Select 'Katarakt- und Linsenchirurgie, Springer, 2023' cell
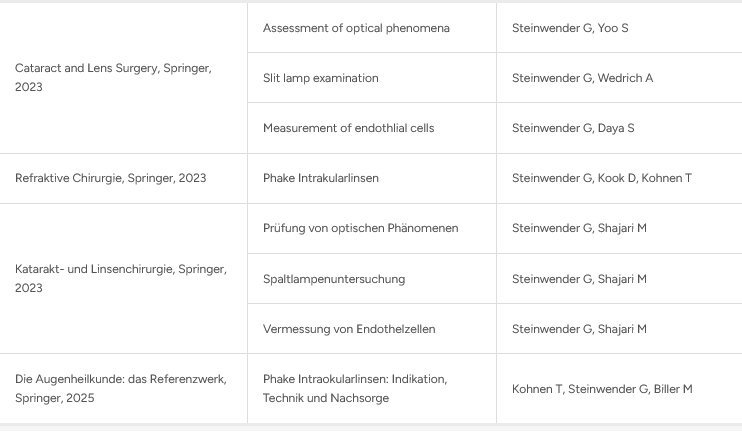This screenshot has height=431, width=742. (120, 278)
